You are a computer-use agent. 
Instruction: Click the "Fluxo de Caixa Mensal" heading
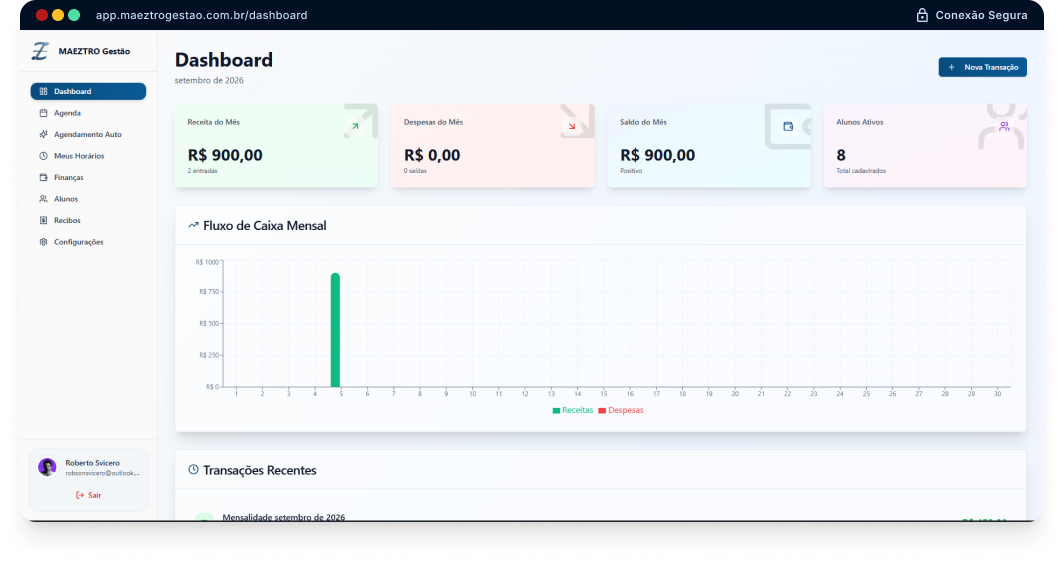265,225
